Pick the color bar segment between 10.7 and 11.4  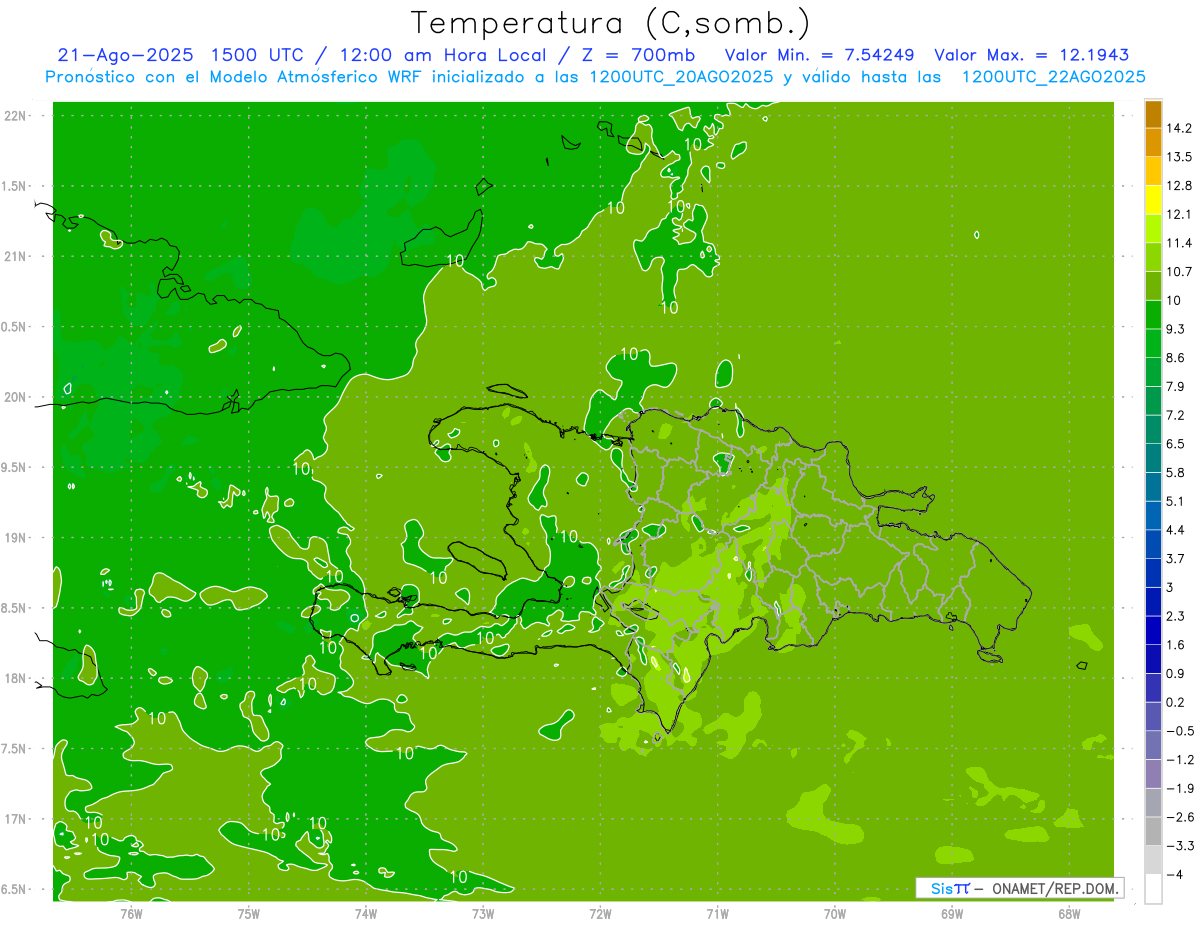[x=1154, y=257]
